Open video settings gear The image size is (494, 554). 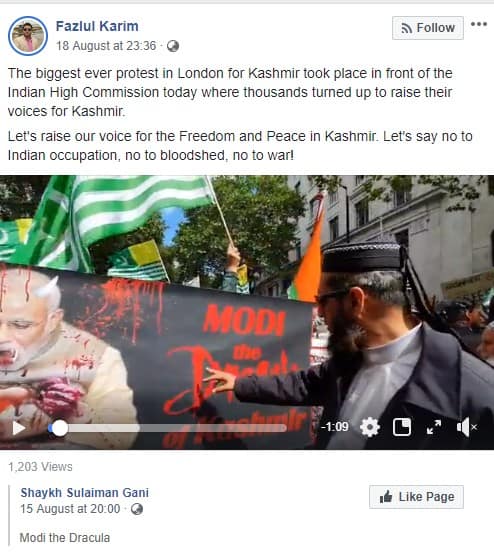370,427
